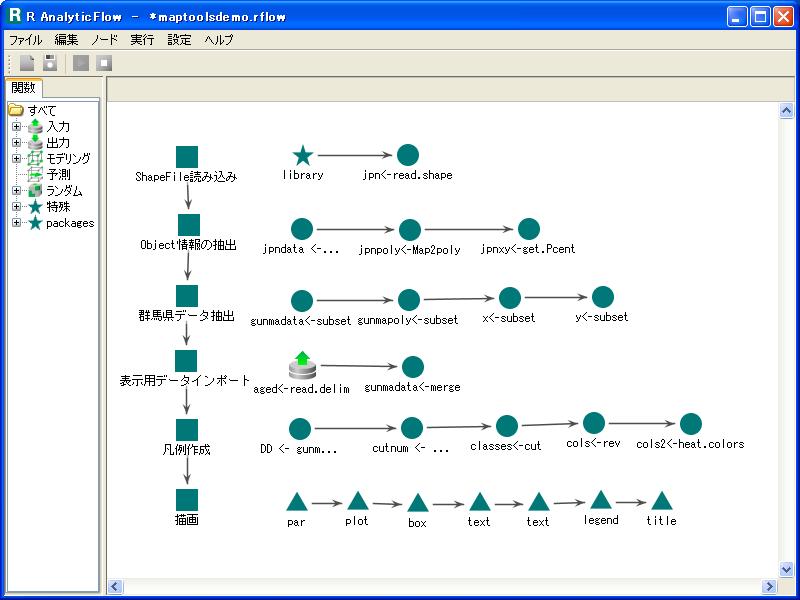
Task: Click the horizontal scrollbar right arrow
Action: 769,587
